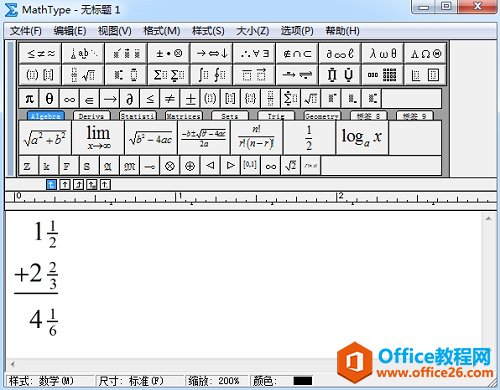Insert the fraction template from small bar
The image size is (500, 390).
271,99
